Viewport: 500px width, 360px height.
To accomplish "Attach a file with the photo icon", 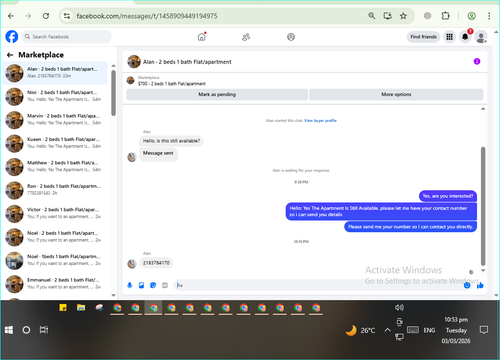I will [141, 285].
